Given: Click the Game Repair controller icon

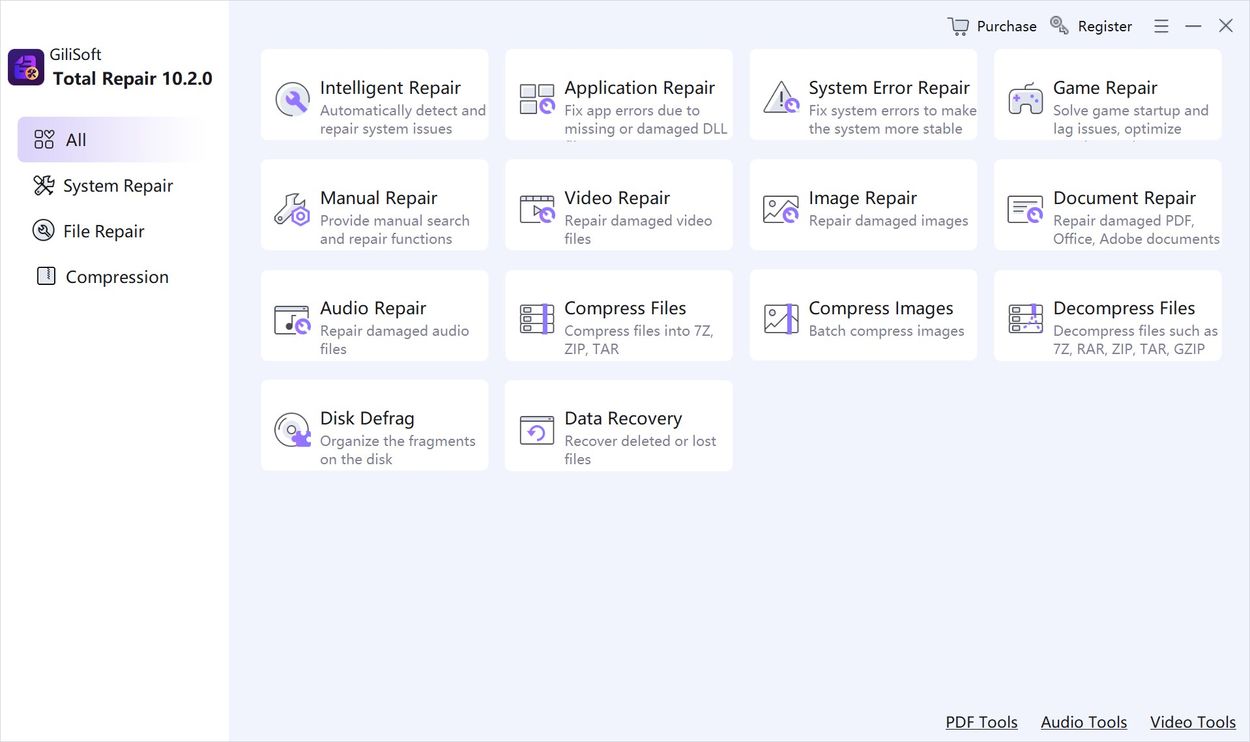Looking at the screenshot, I should [x=1026, y=99].
